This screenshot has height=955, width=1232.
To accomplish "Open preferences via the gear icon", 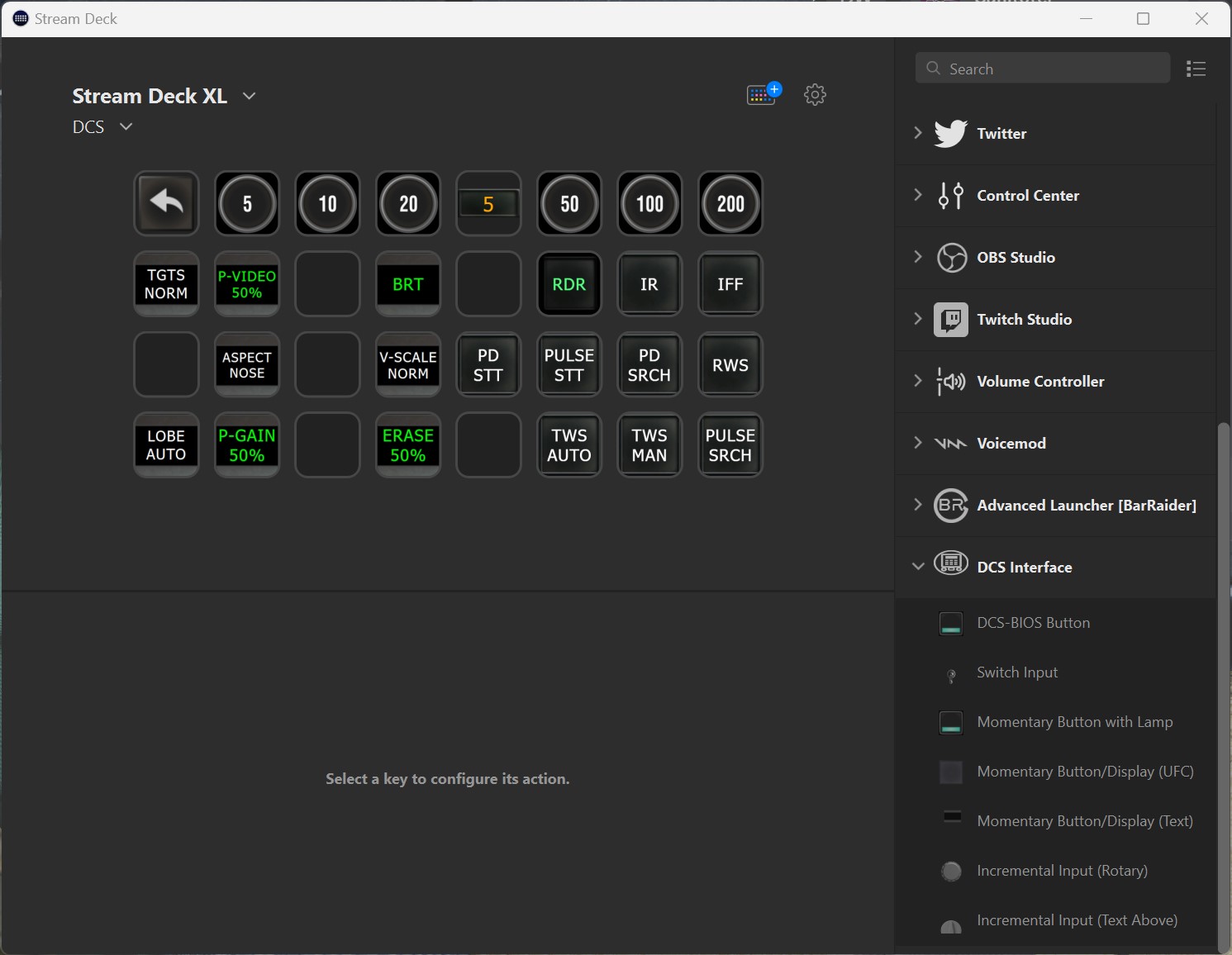I will [815, 94].
